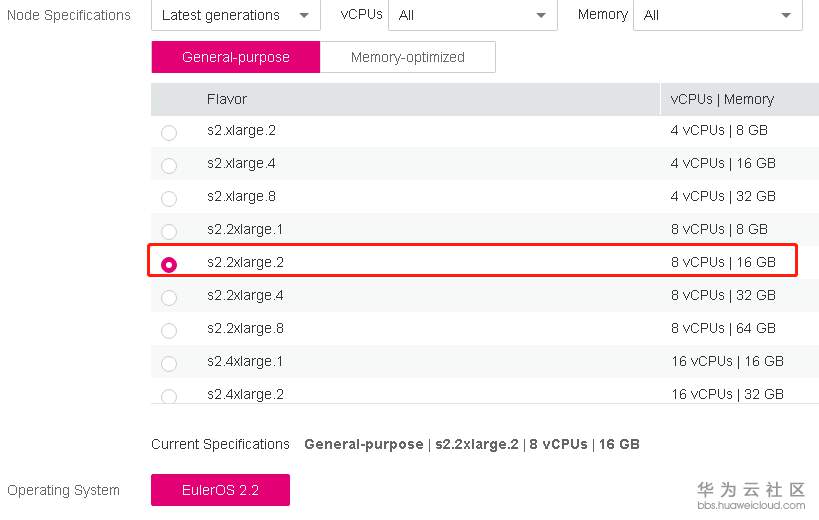
Task: Select the s2.4xlarge.1 flavor radio button
Action: (x=168, y=364)
